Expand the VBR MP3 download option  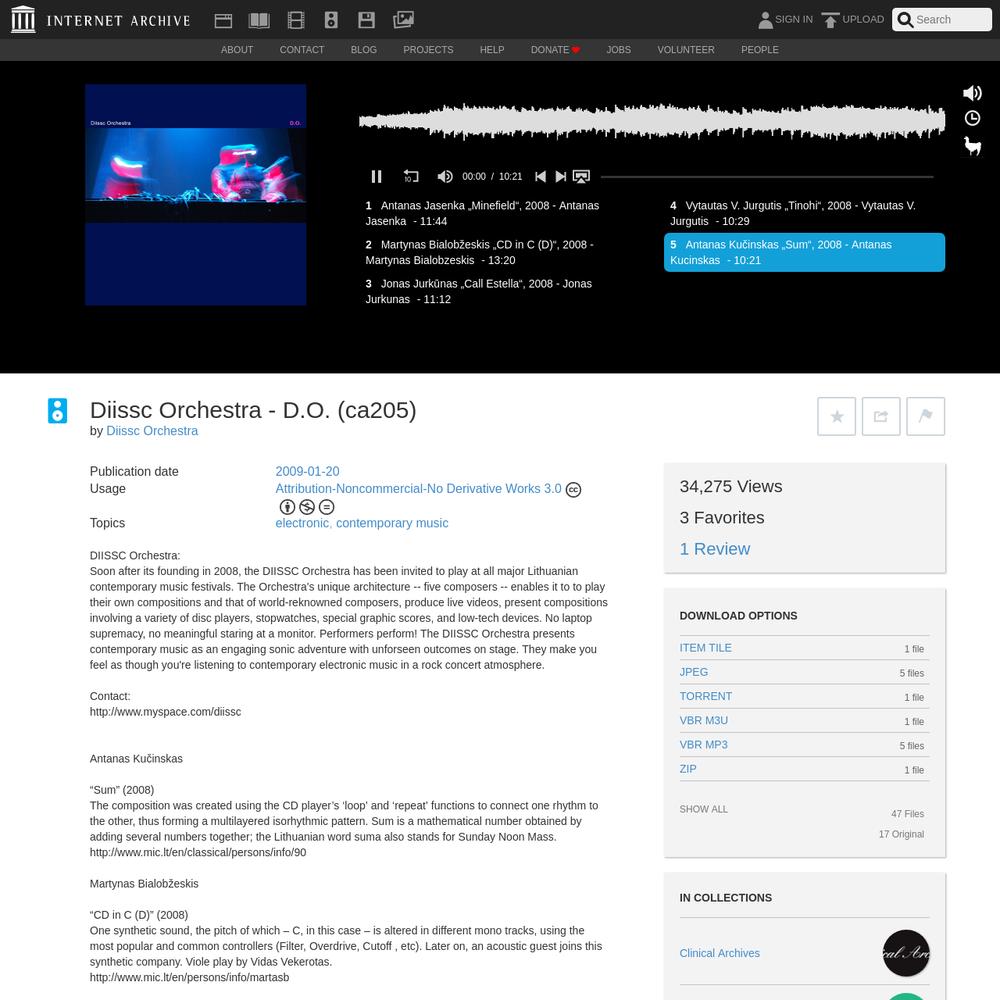pyautogui.click(x=703, y=745)
